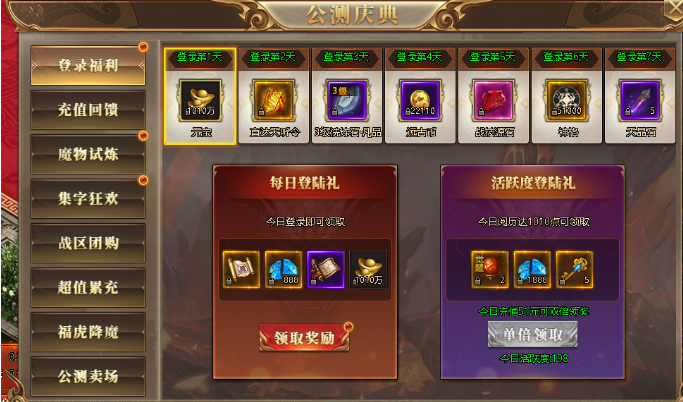Image resolution: width=683 pixels, height=402 pixels.
Task: Select the day 1 元宝 gold ingot reward
Action: [201, 101]
